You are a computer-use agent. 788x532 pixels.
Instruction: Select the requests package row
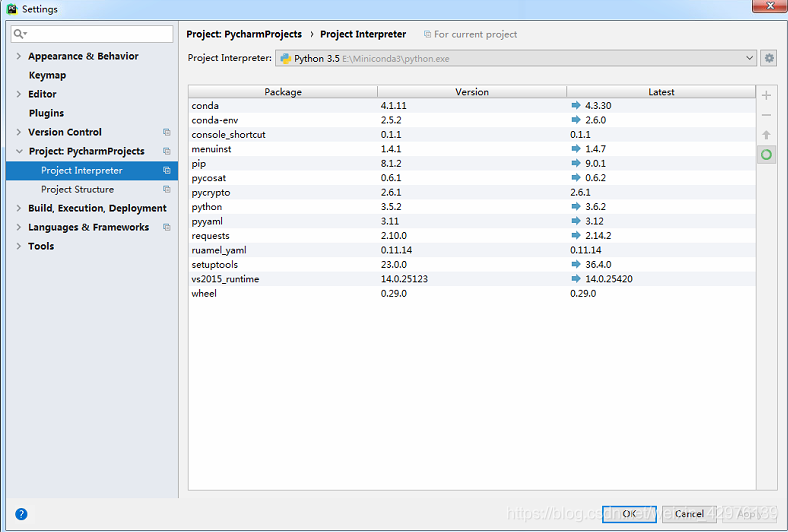pos(472,236)
